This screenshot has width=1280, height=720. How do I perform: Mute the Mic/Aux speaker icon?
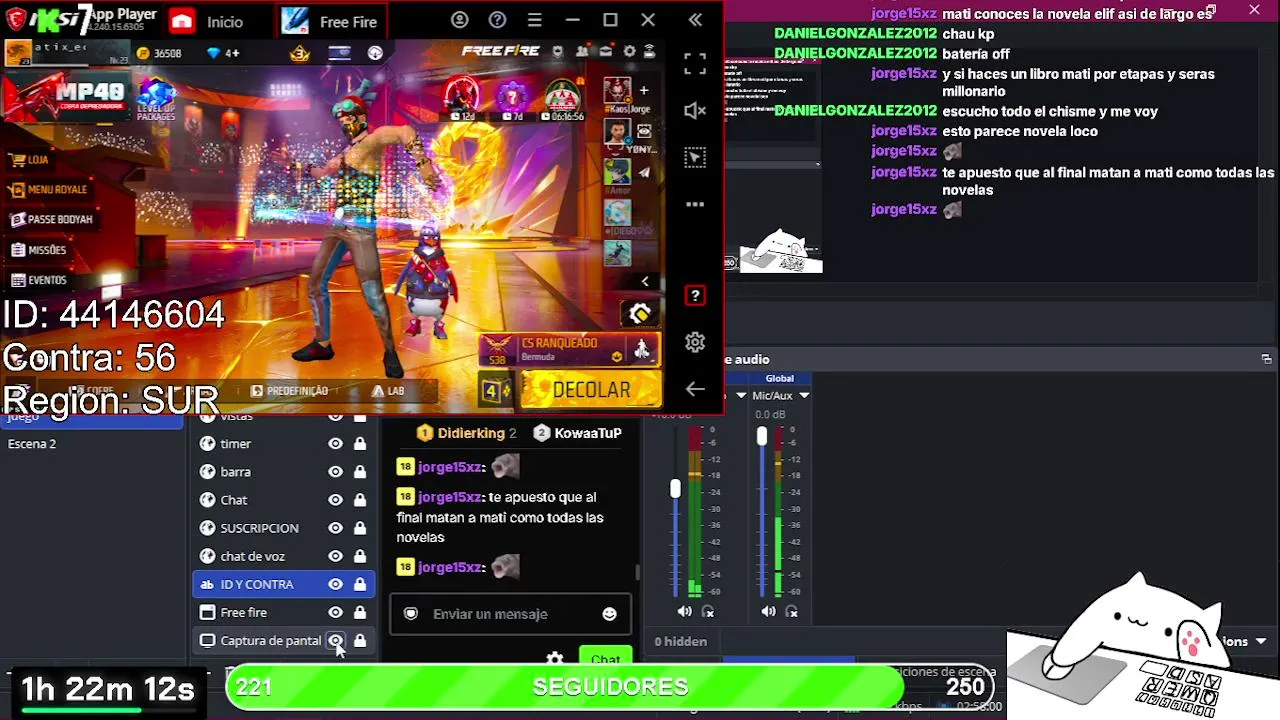(x=768, y=611)
